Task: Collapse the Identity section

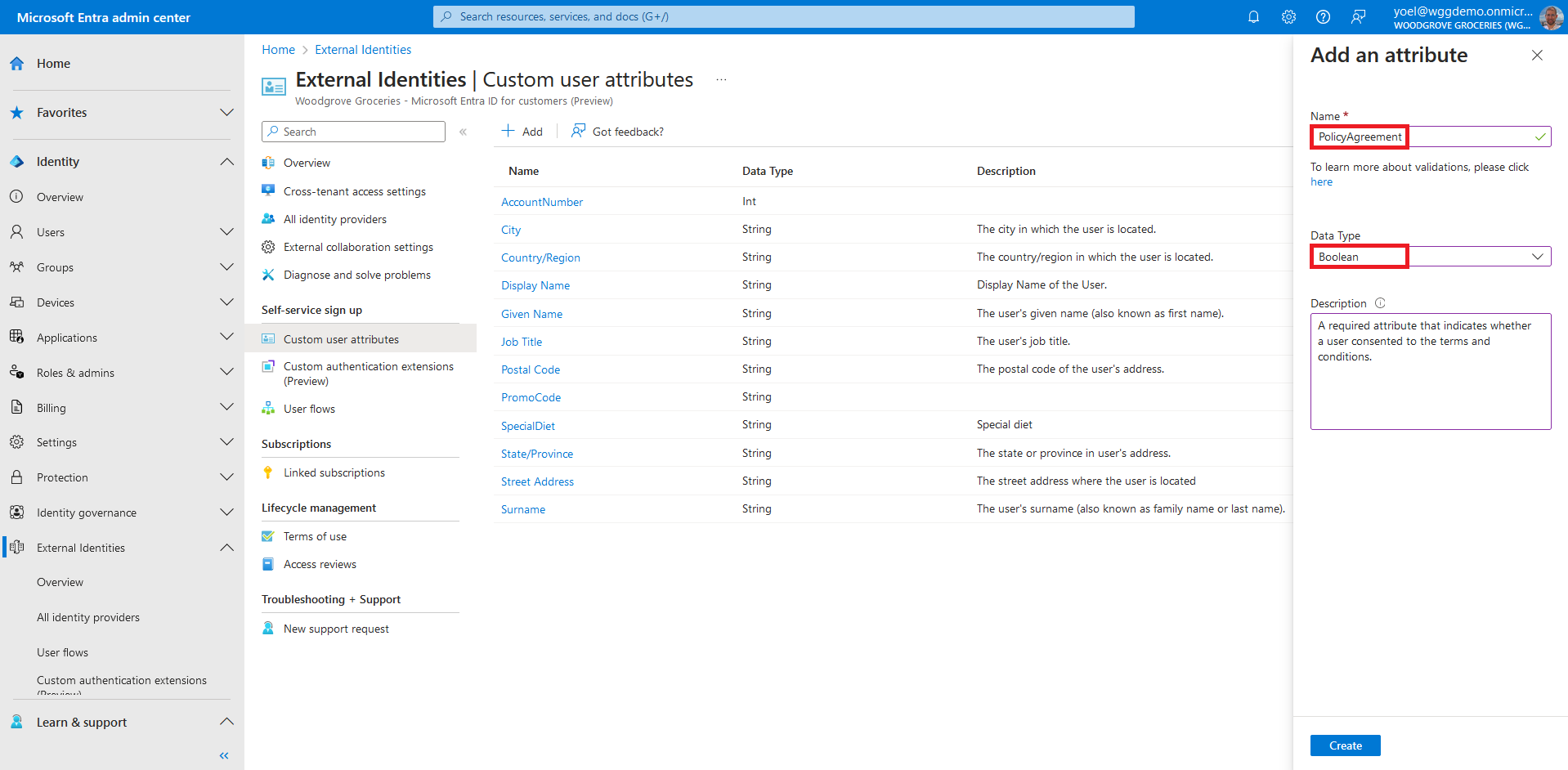Action: (x=226, y=162)
